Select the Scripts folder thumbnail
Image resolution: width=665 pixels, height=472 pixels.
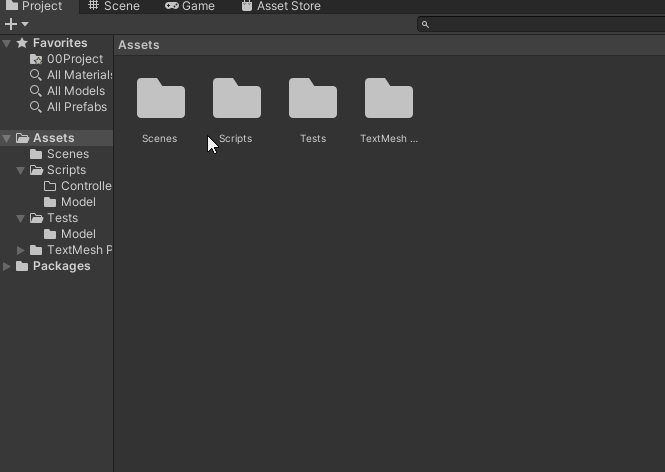pos(237,98)
